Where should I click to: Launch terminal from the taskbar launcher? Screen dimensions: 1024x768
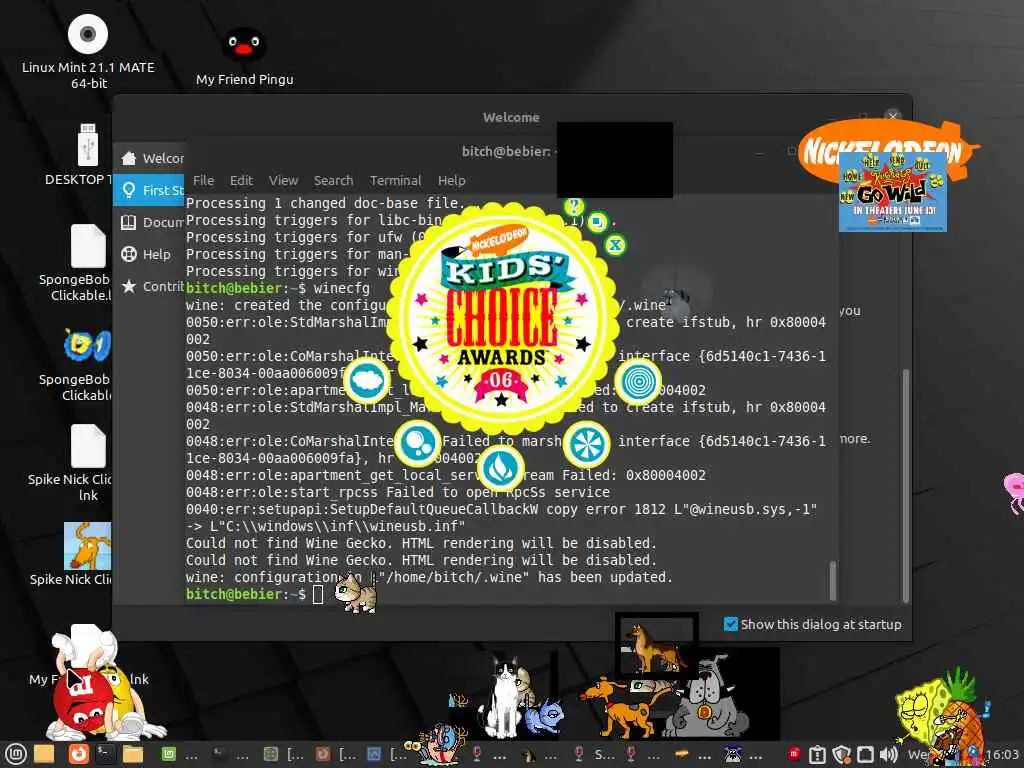pyautogui.click(x=104, y=754)
